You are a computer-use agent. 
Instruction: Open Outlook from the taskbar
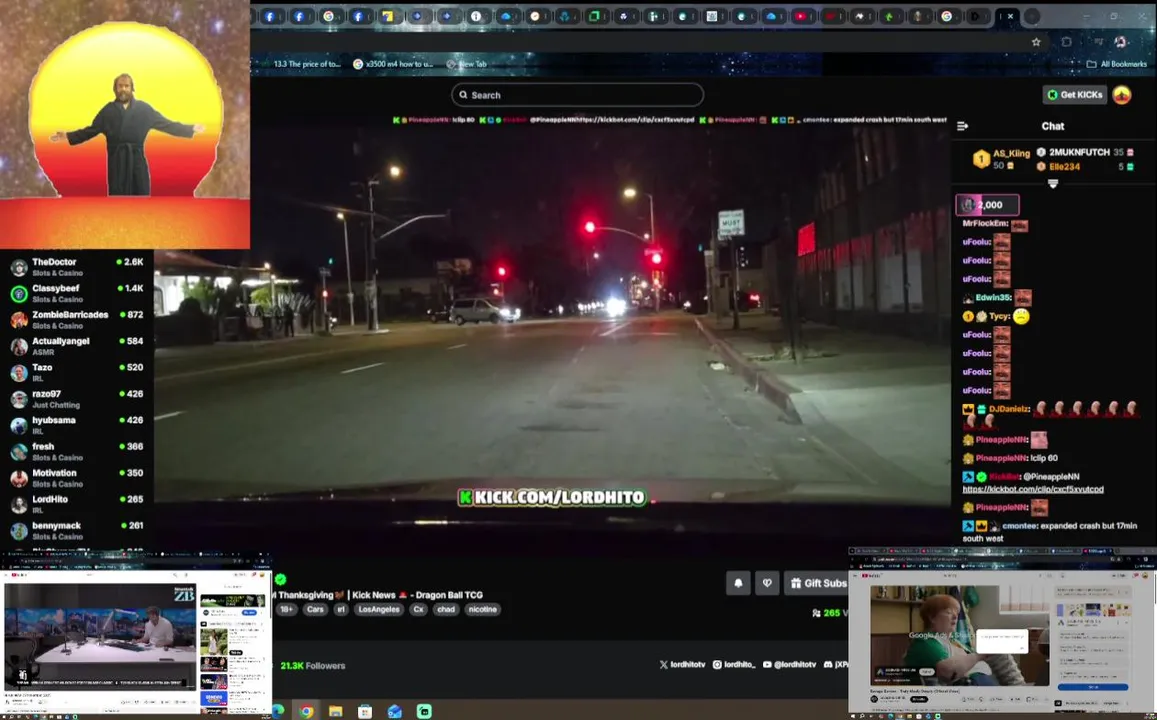point(395,711)
